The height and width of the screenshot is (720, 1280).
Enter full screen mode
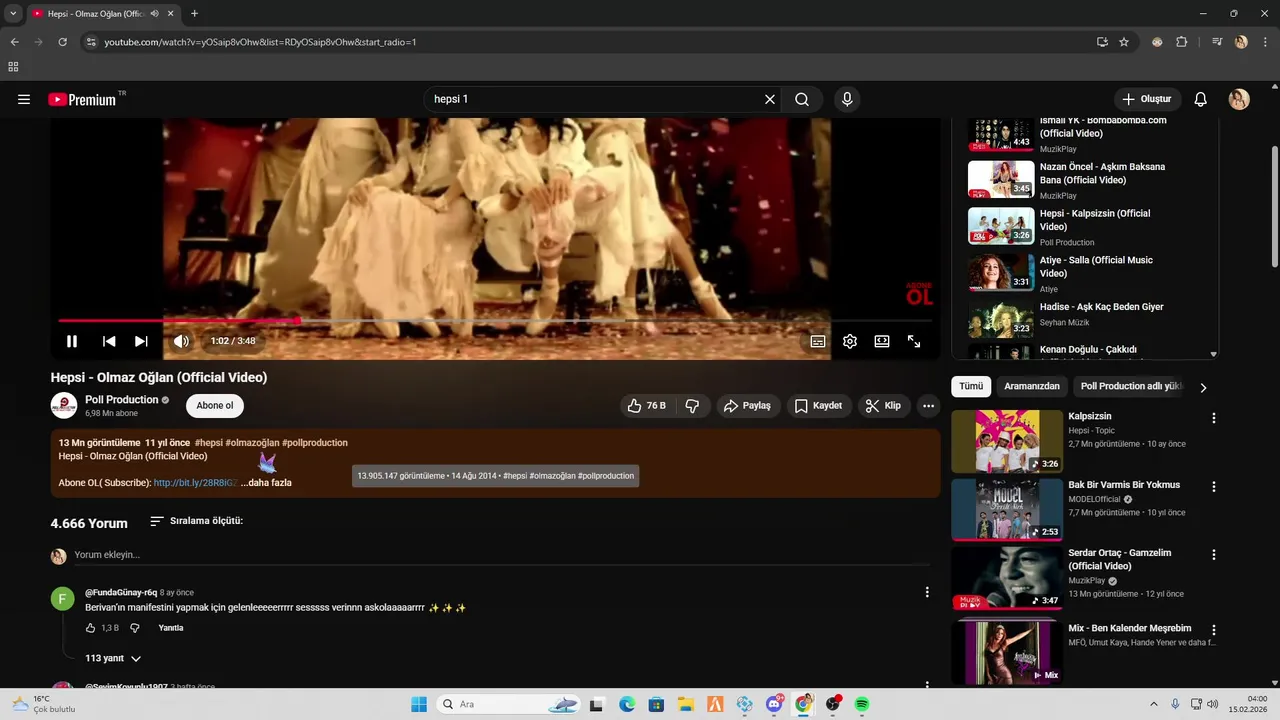(x=914, y=341)
